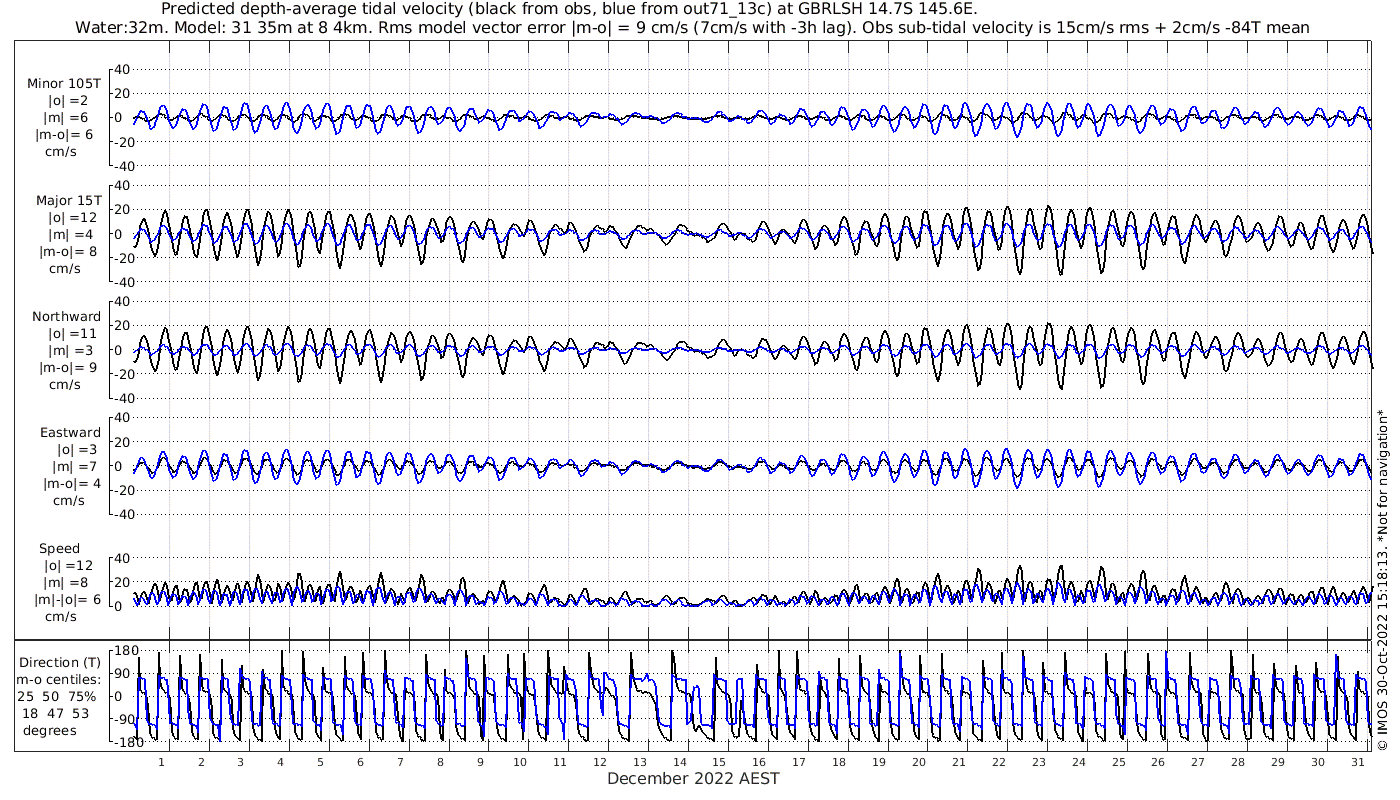Image resolution: width=1400 pixels, height=800 pixels.
Task: Click day '31' on the date axis
Action: click(x=1357, y=762)
